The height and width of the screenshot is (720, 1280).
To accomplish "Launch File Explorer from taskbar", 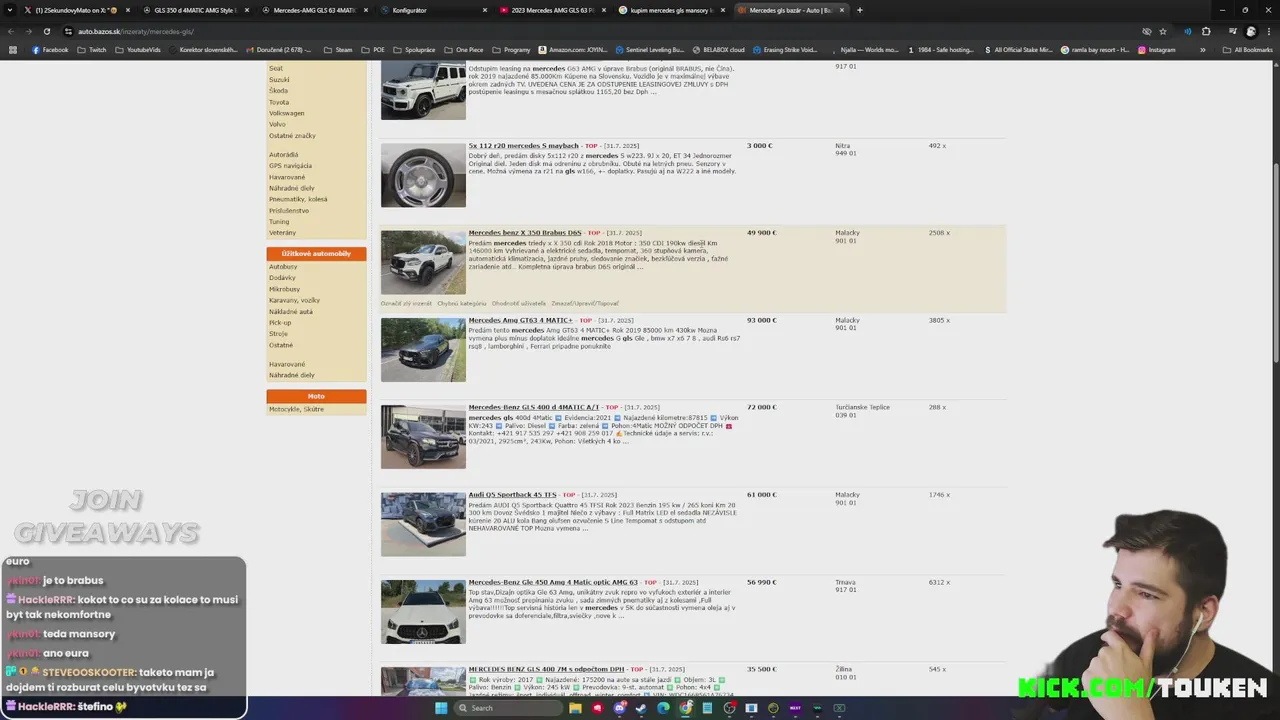I will (575, 708).
